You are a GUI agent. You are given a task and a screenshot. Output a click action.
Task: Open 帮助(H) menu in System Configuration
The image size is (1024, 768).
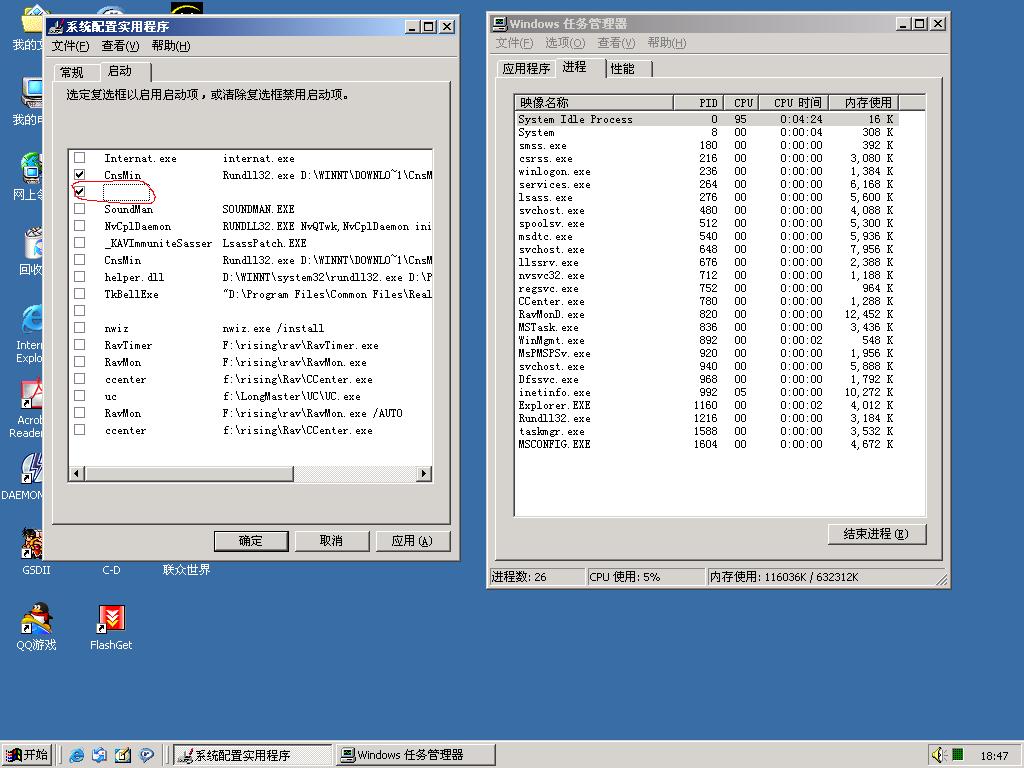(171, 46)
